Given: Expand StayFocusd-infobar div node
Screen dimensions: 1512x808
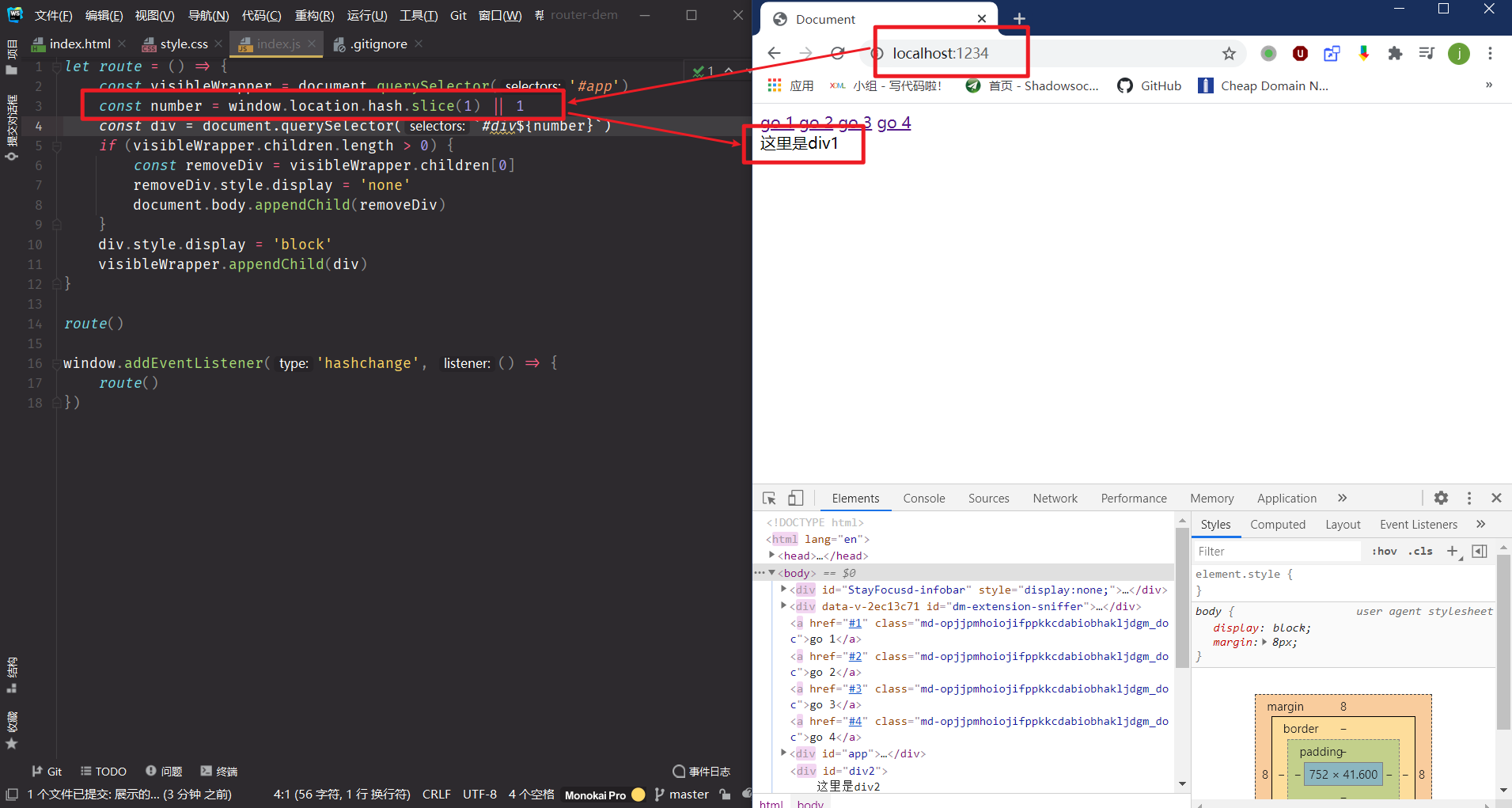Looking at the screenshot, I should [783, 589].
